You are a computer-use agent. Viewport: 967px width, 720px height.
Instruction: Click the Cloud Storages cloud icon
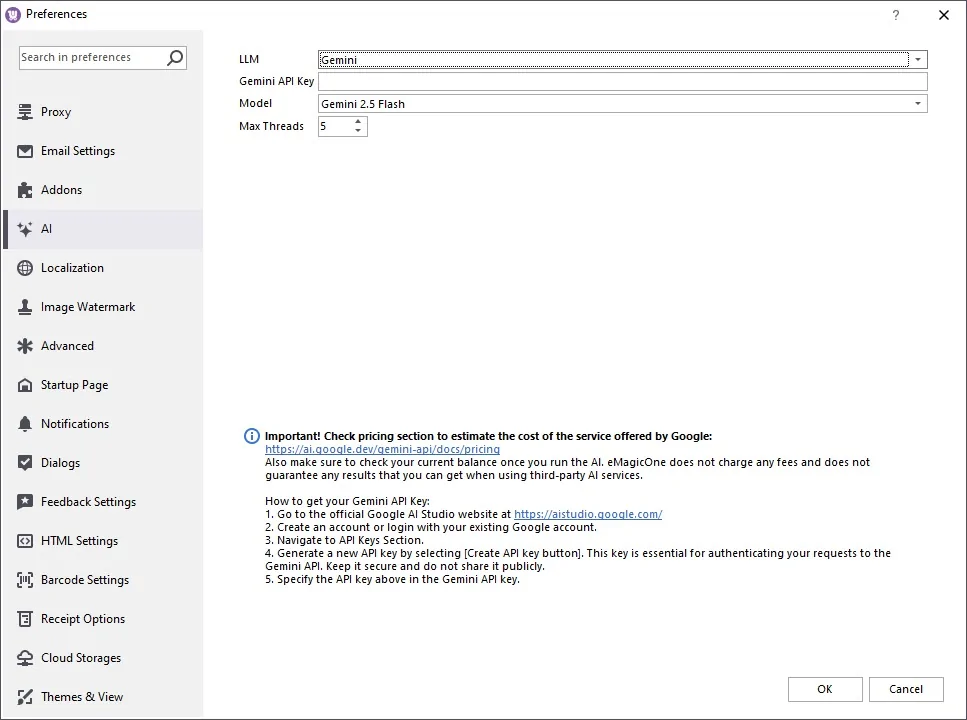(25, 658)
